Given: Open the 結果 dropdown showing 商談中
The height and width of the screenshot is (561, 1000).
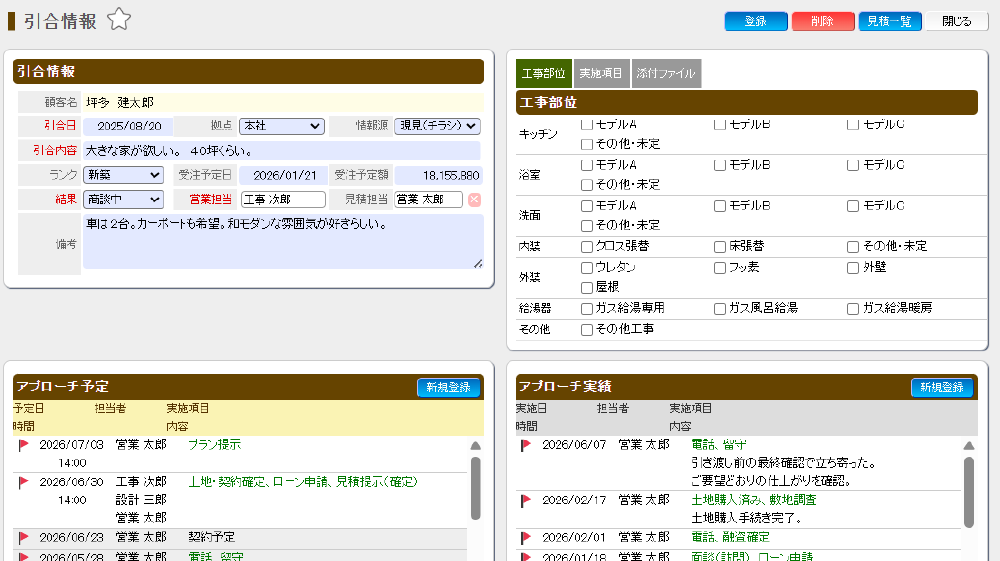Looking at the screenshot, I should point(123,200).
